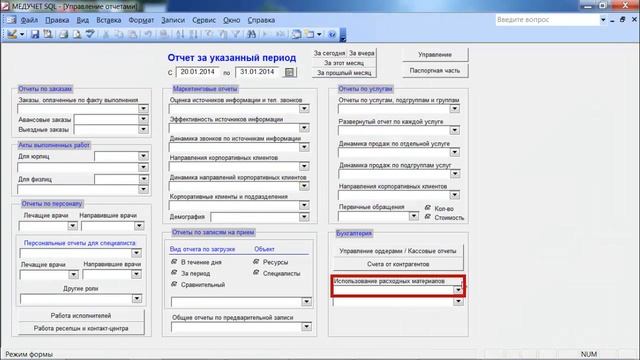Open calendar picker beside end date
The width and height of the screenshot is (640, 360).
pyautogui.click(x=289, y=72)
